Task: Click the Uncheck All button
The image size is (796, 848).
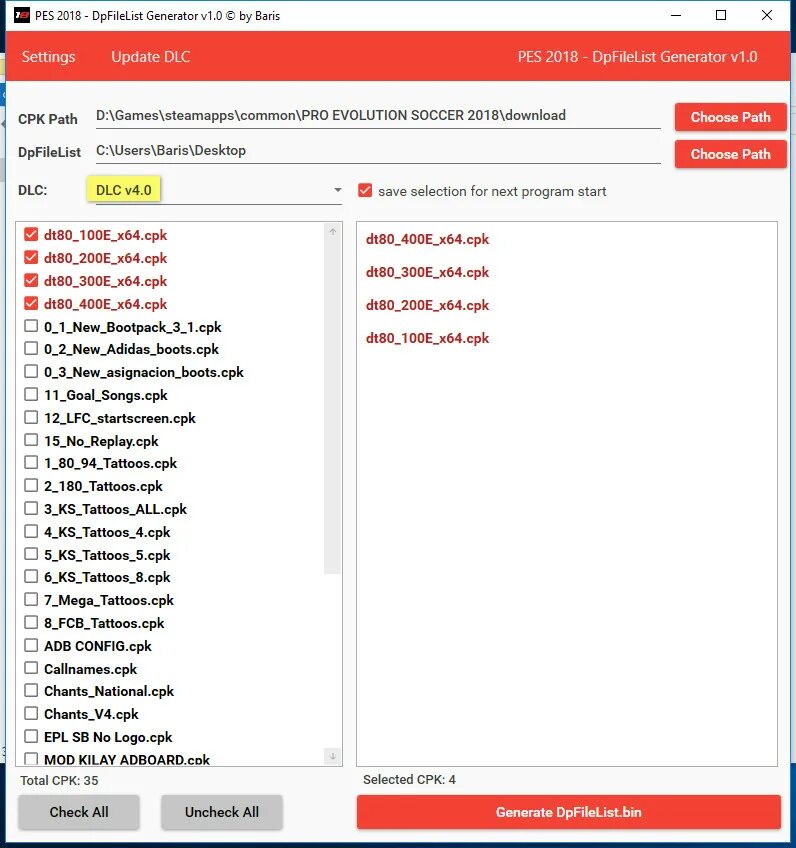Action: [222, 812]
